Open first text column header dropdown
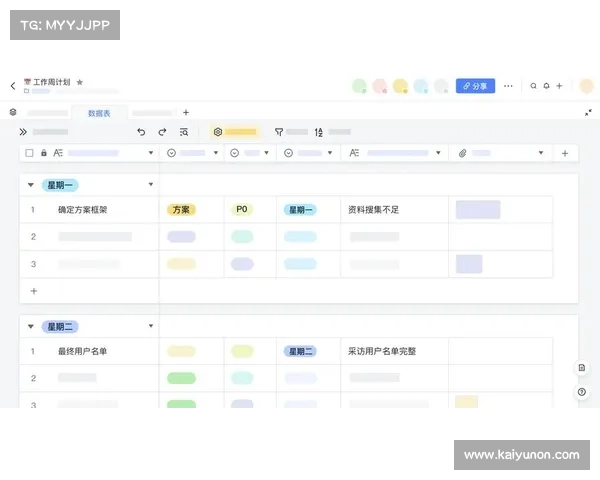This screenshot has height=480, width=600. click(151, 153)
